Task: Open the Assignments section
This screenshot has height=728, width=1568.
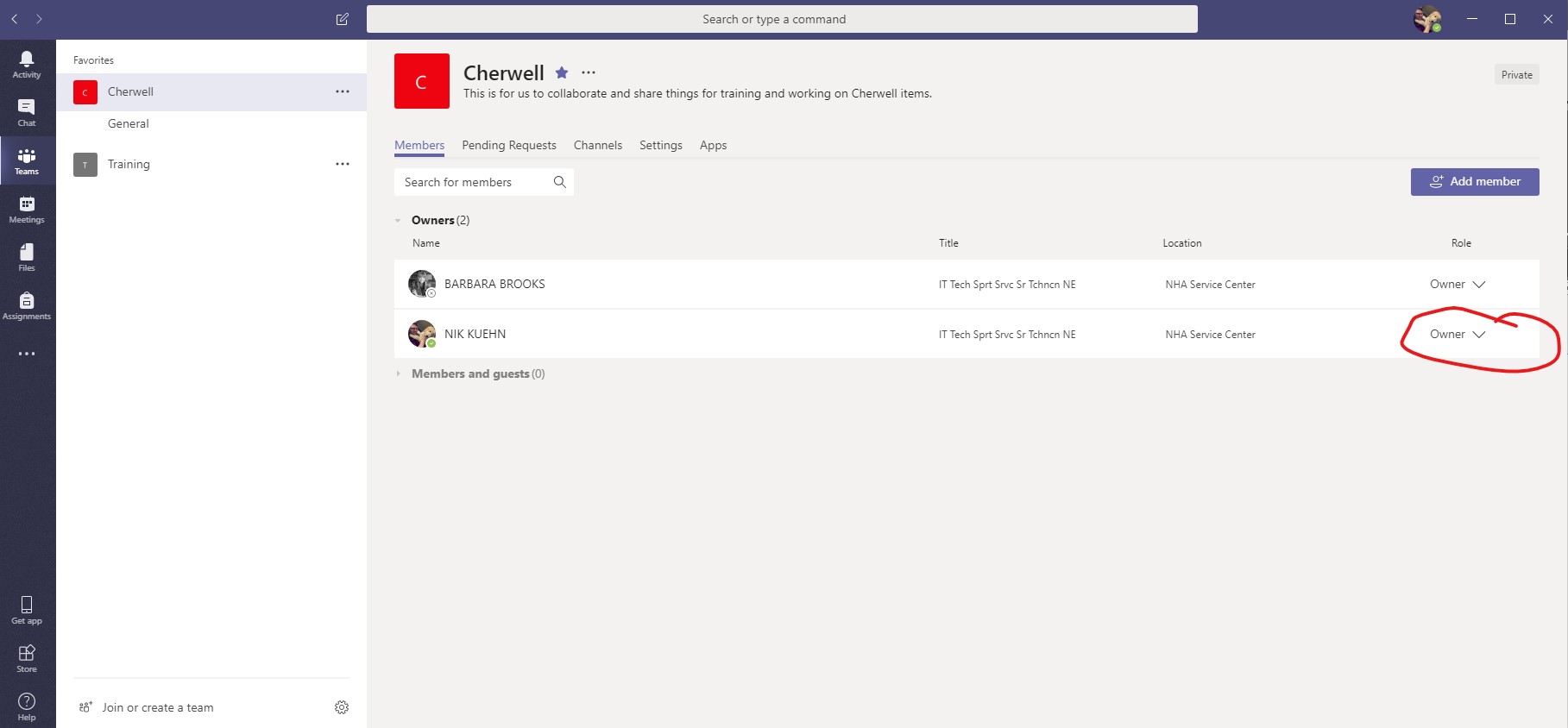Action: (x=27, y=306)
